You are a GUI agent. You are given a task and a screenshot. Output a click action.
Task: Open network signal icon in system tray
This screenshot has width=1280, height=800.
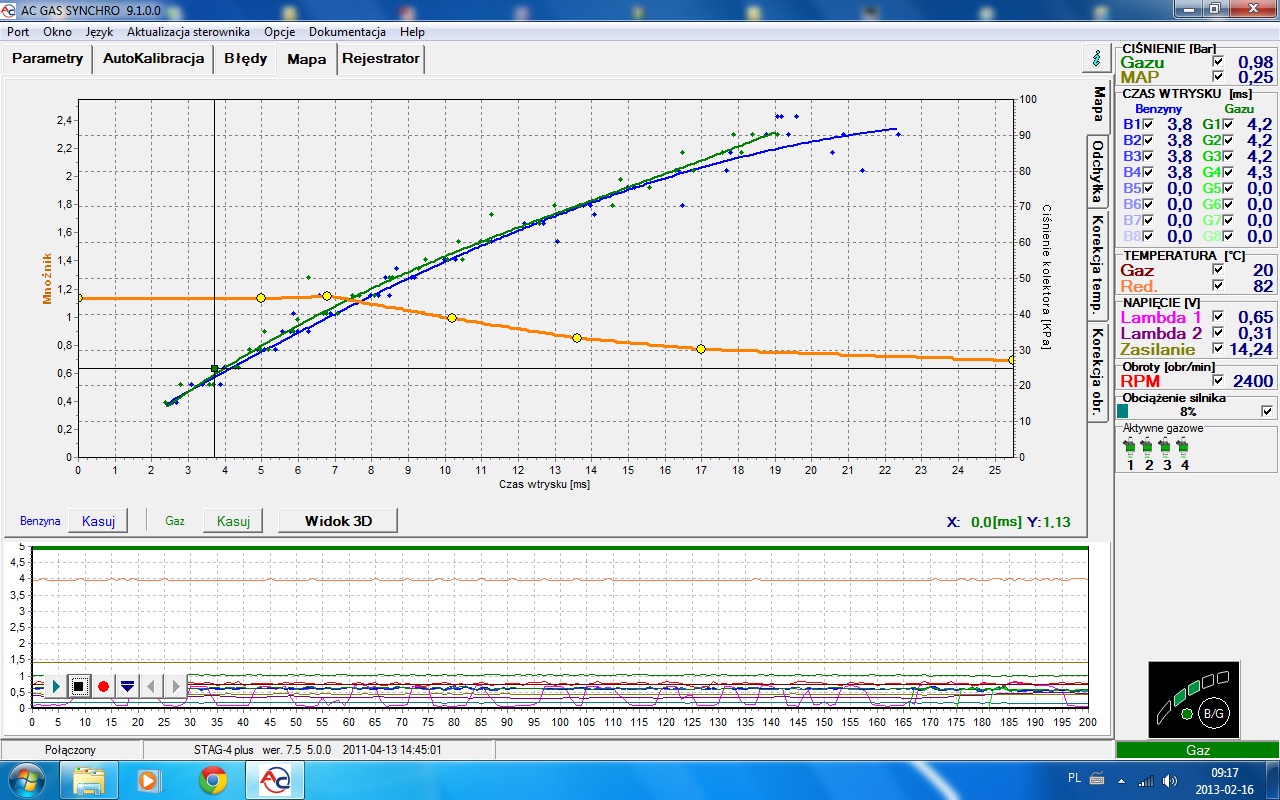tap(1145, 780)
